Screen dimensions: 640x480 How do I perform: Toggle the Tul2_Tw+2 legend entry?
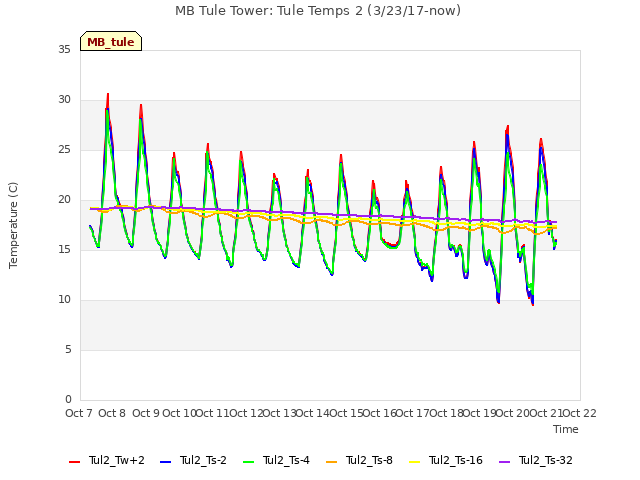107,460
